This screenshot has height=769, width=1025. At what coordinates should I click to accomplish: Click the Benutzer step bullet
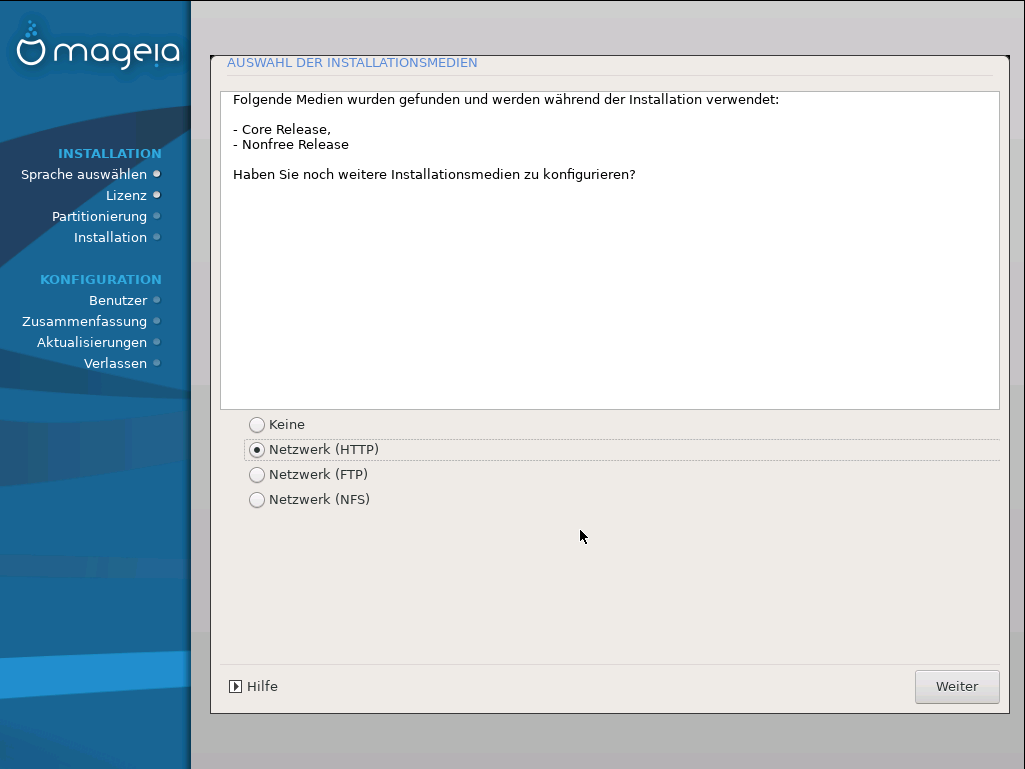pos(157,300)
